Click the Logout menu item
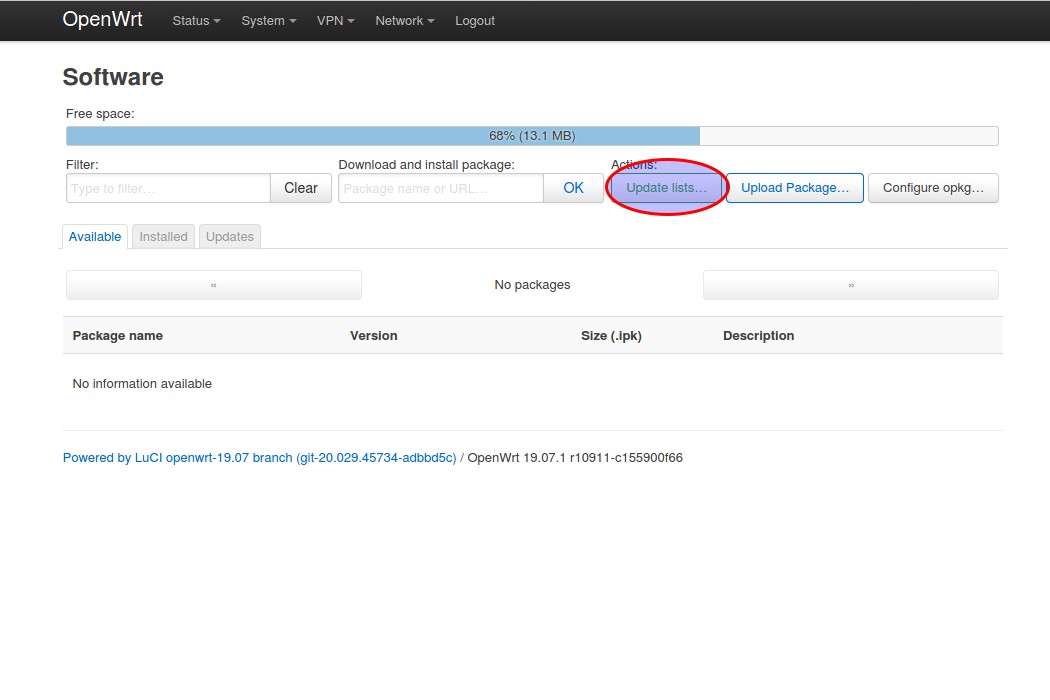The width and height of the screenshot is (1050, 700). [475, 21]
